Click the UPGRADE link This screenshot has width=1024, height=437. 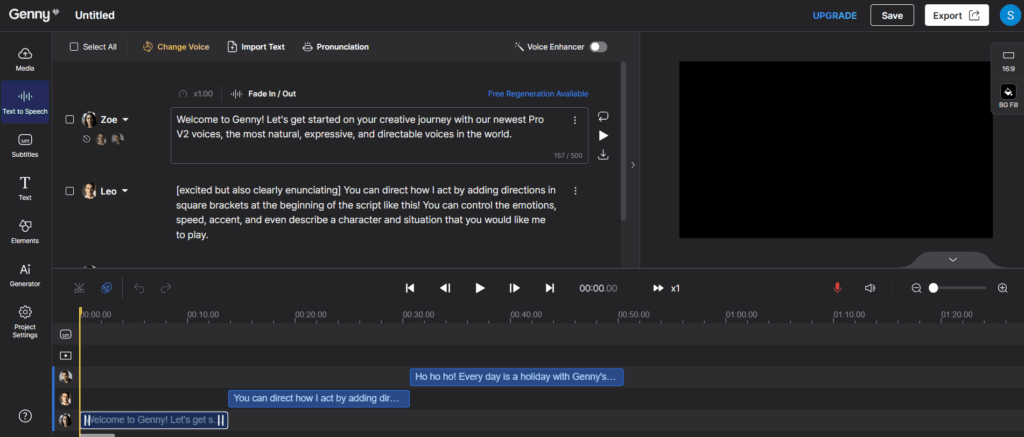click(x=835, y=16)
